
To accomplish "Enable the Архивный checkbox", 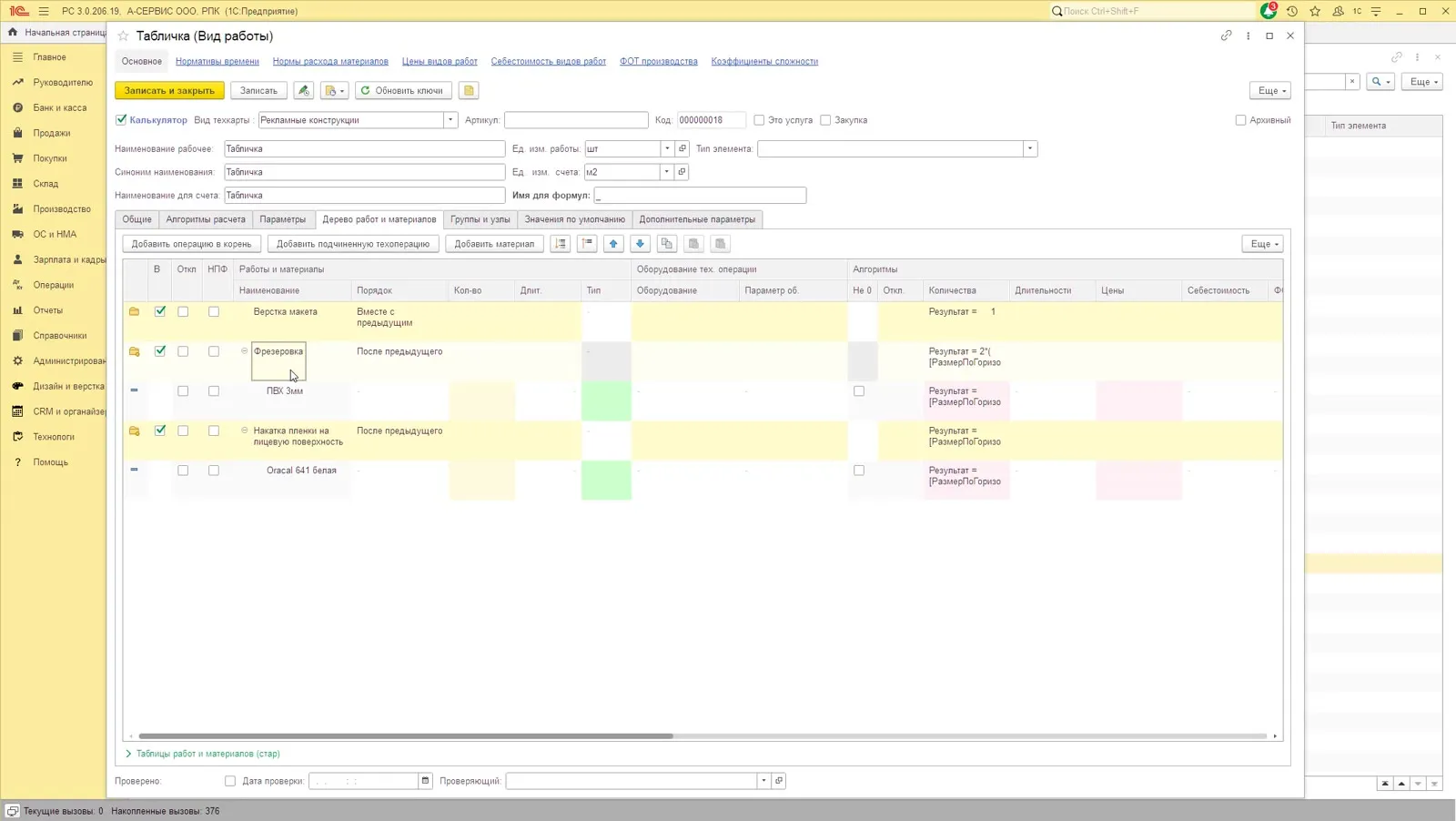I will pos(1240,120).
